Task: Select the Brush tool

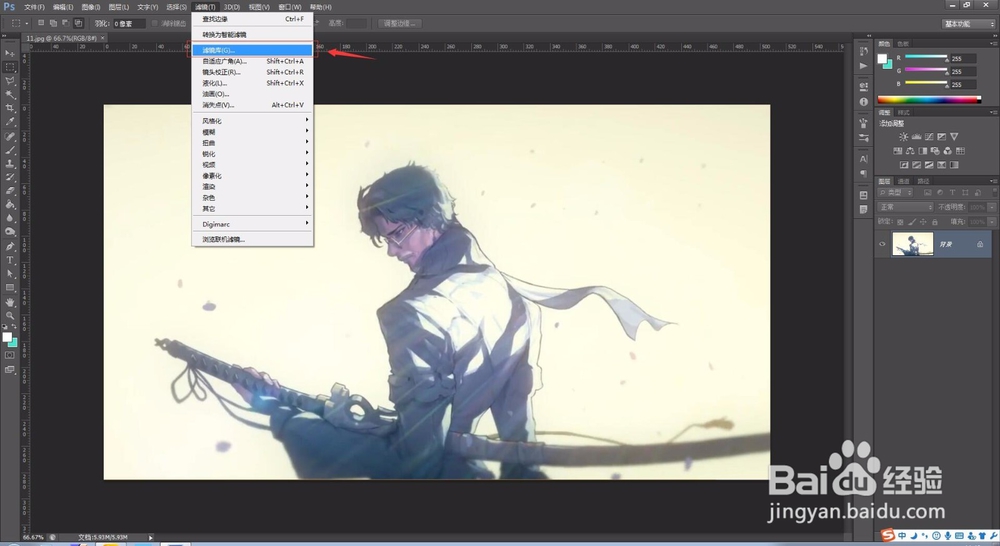Action: tap(10, 151)
